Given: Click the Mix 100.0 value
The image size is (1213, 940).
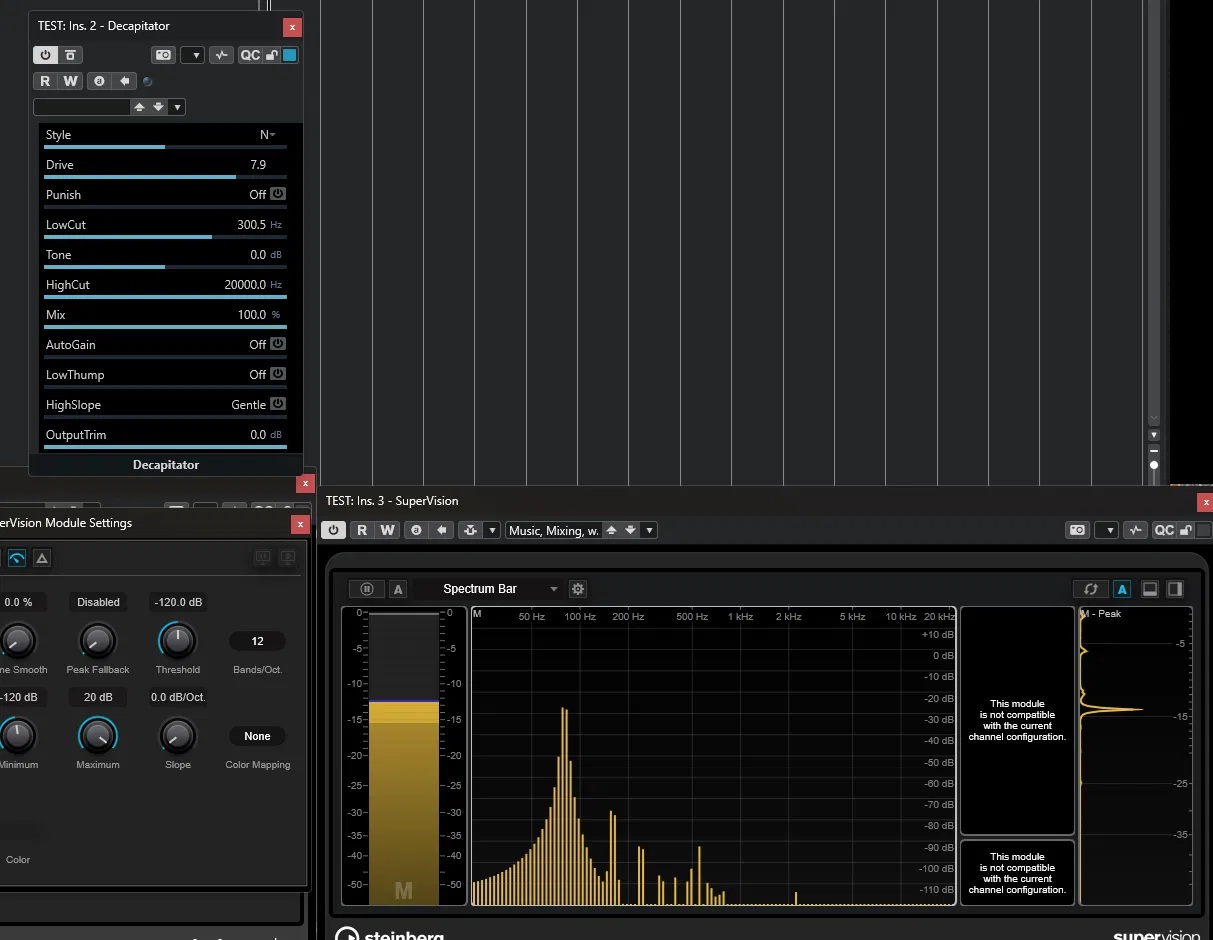Looking at the screenshot, I should point(252,315).
